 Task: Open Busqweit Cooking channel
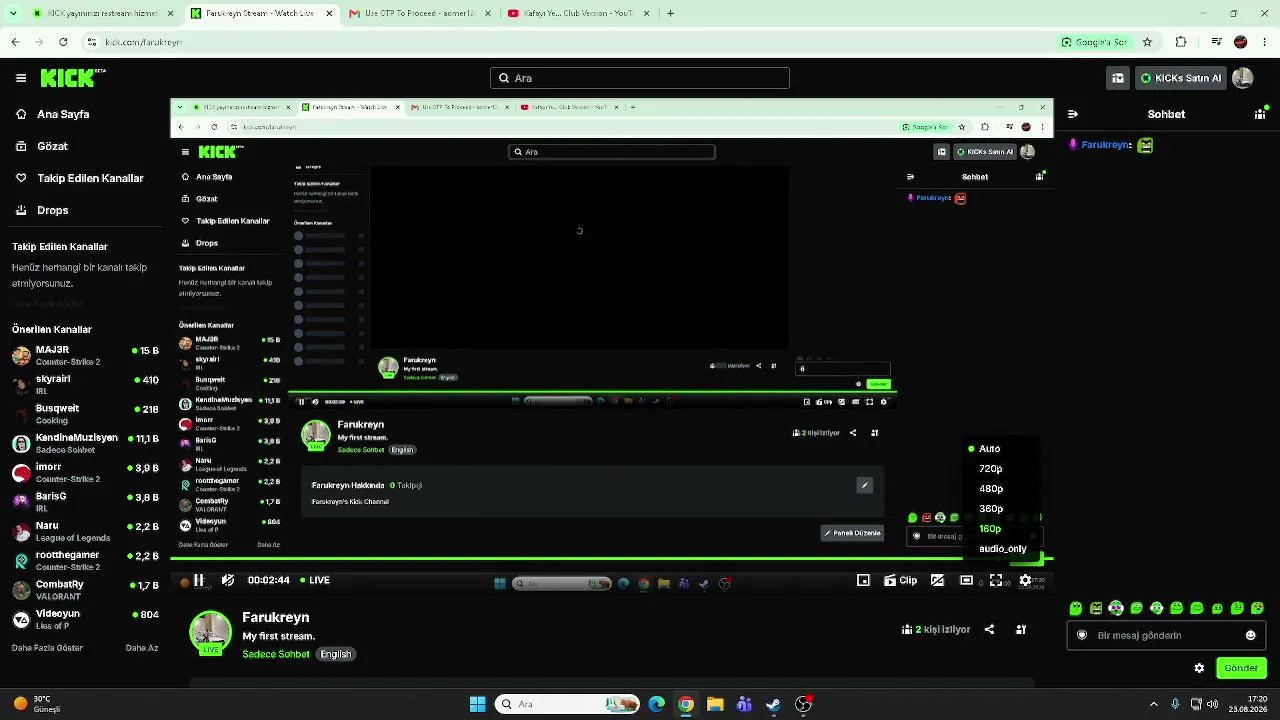click(x=85, y=414)
